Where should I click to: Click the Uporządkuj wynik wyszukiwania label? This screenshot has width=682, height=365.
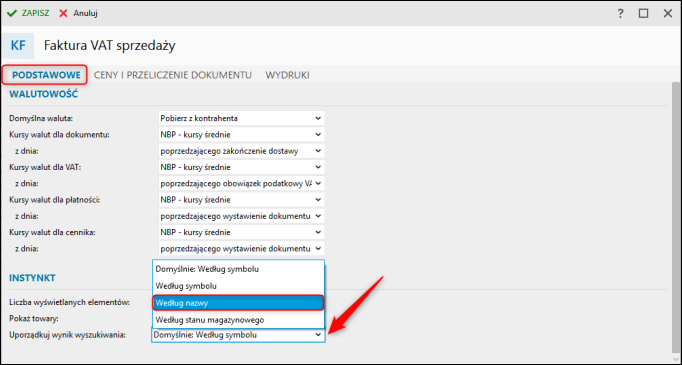(x=67, y=335)
